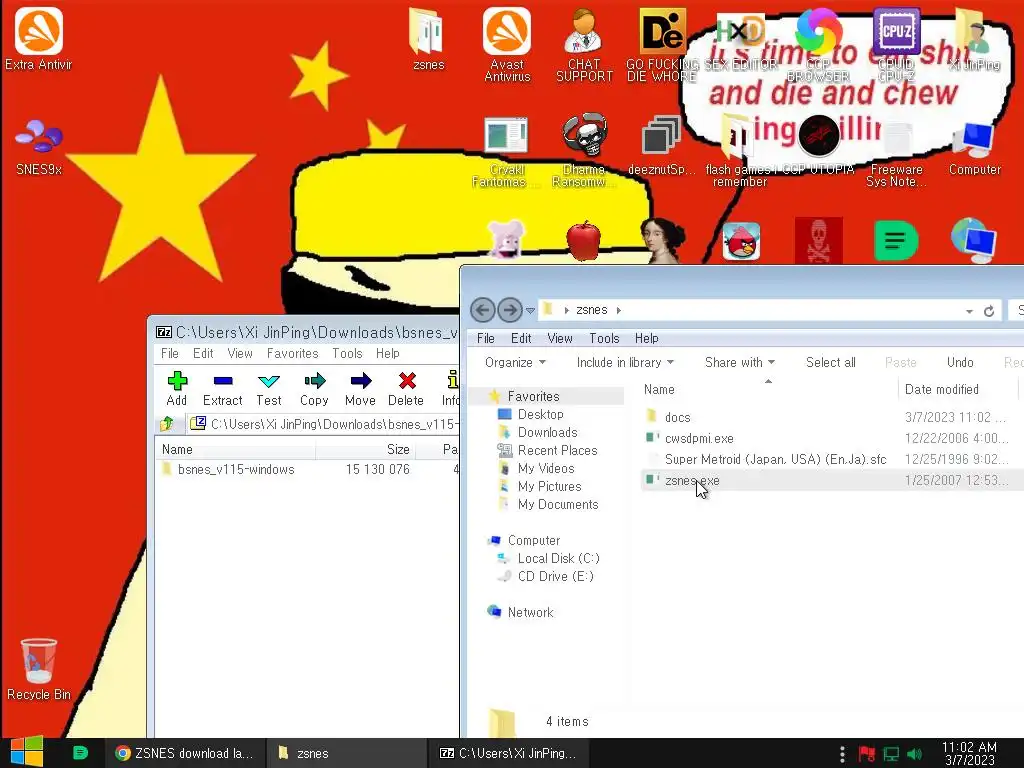Screen dimensions: 1024x768
Task: Open View menu in Explorer window
Action: pyautogui.click(x=560, y=338)
